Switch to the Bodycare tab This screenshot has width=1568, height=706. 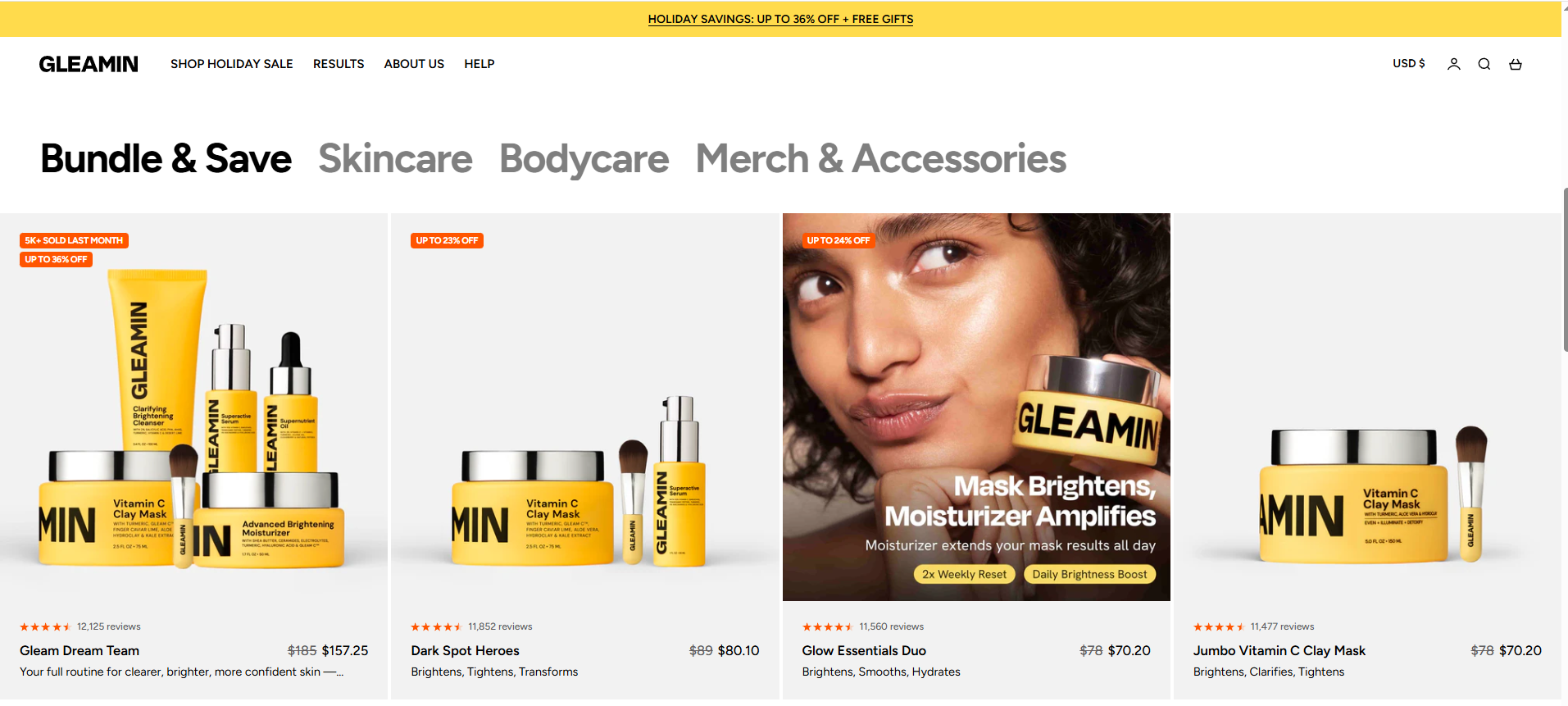click(x=584, y=159)
